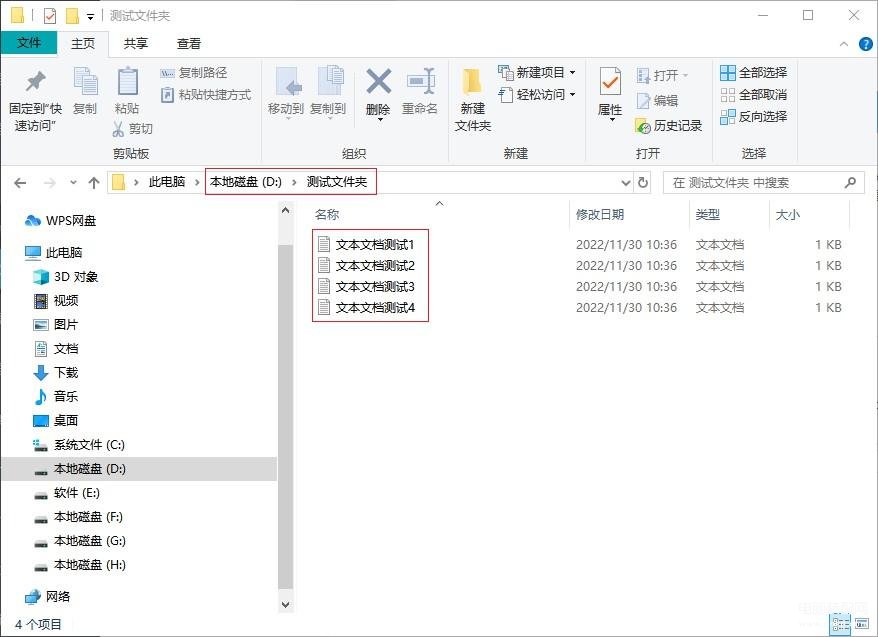Open the recent locations dropdown arrow
Viewport: 878px width, 637px height.
73,182
